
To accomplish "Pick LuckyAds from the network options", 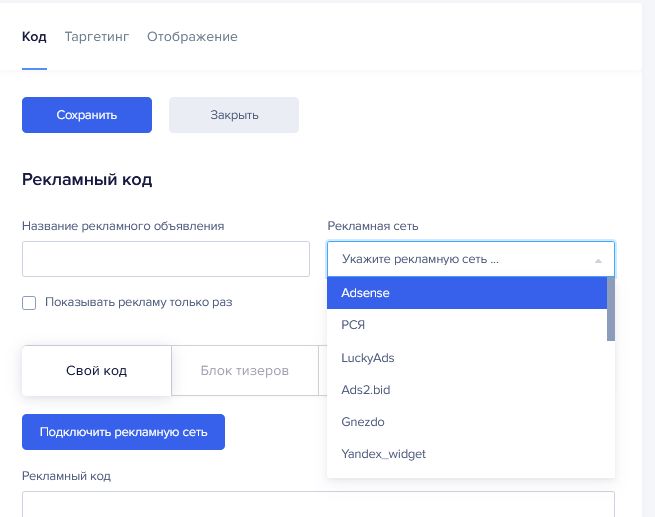I will [467, 357].
